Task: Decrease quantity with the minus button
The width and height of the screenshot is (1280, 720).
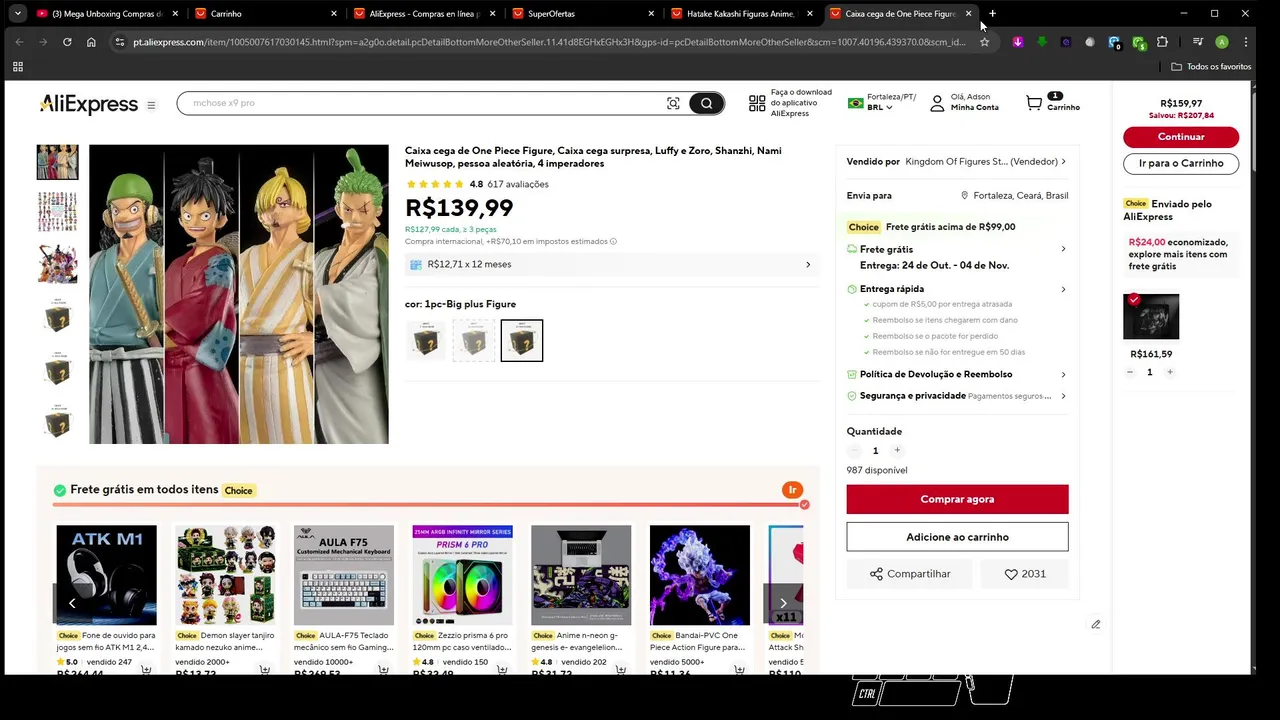Action: coord(854,451)
